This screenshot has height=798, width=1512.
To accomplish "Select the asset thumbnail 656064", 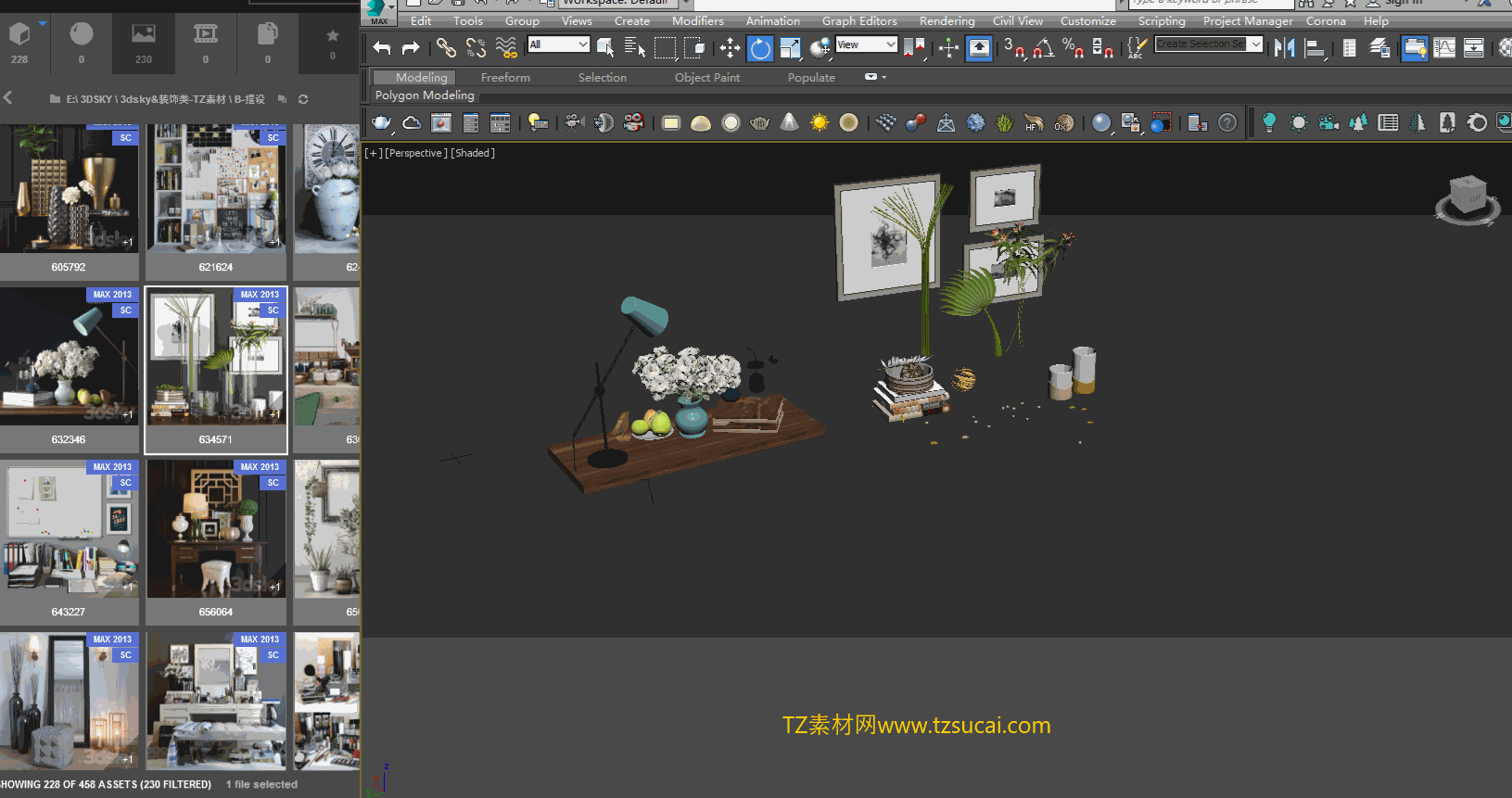I will point(216,530).
